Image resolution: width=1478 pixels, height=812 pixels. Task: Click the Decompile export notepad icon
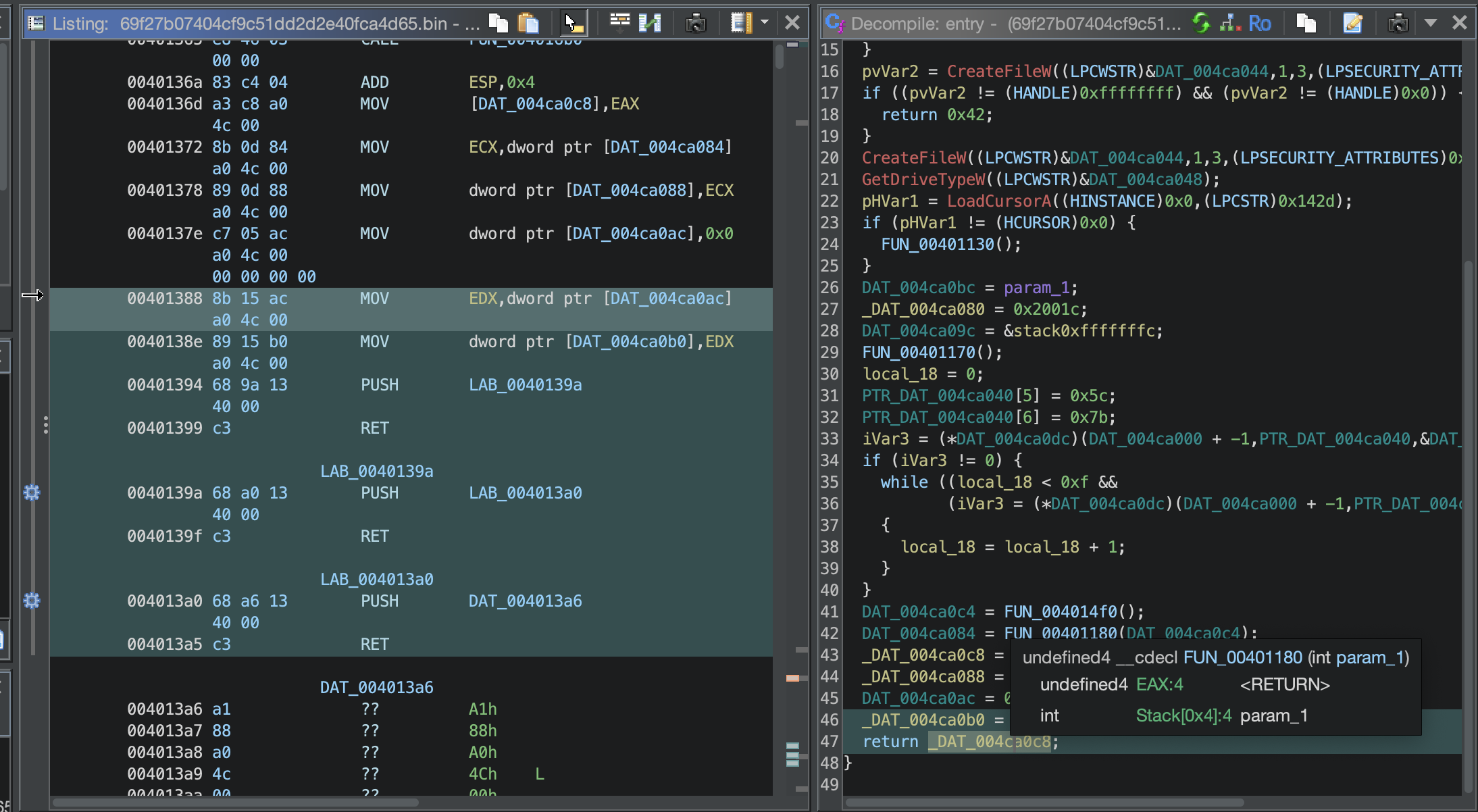(x=1352, y=23)
